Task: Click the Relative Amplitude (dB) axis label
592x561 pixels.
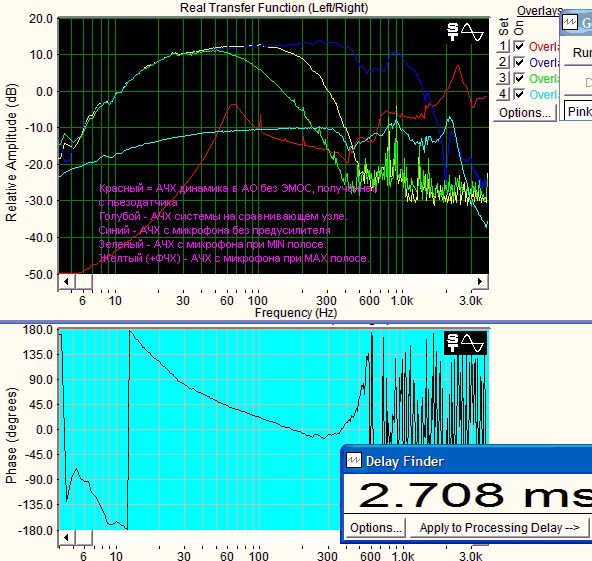Action: click(11, 152)
